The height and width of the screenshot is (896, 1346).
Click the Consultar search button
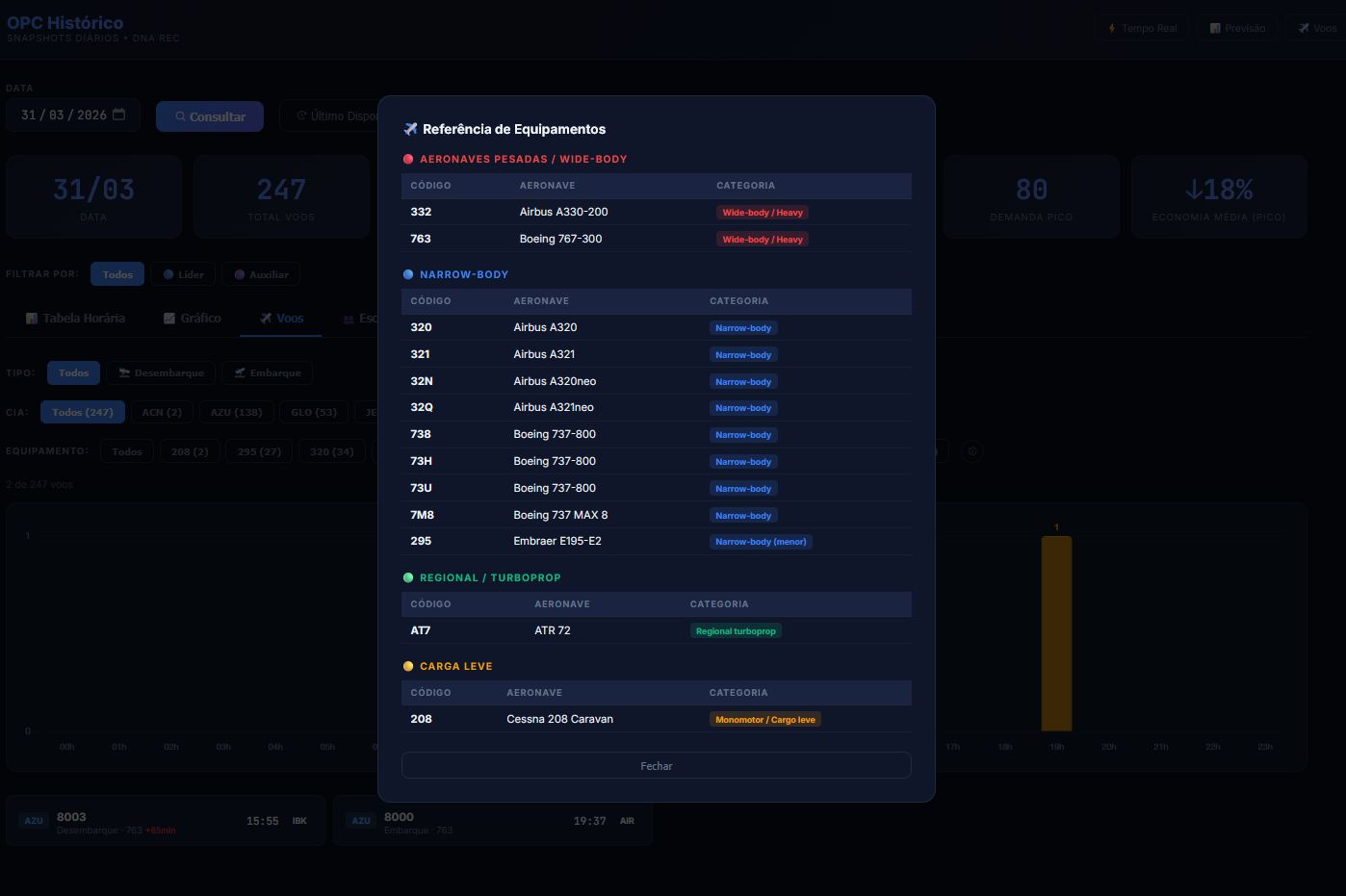tap(210, 116)
